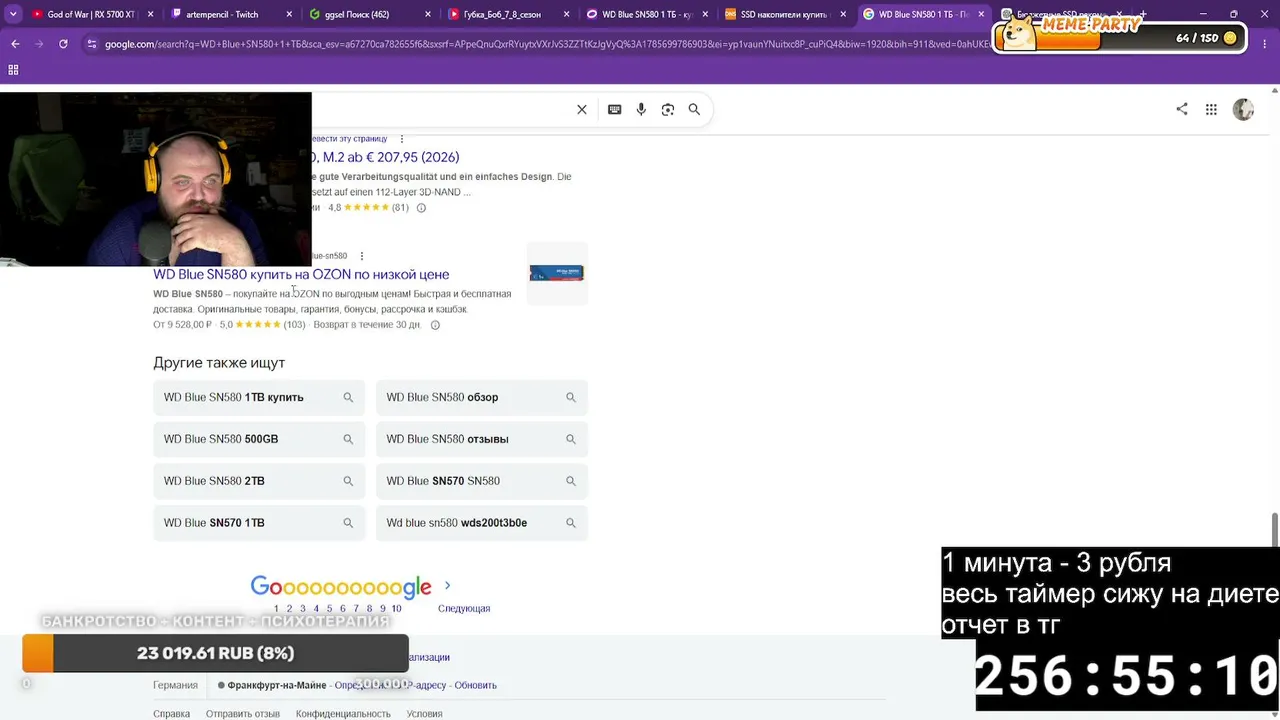This screenshot has width=1280, height=720.
Task: Go to results page 2
Action: 290,608
